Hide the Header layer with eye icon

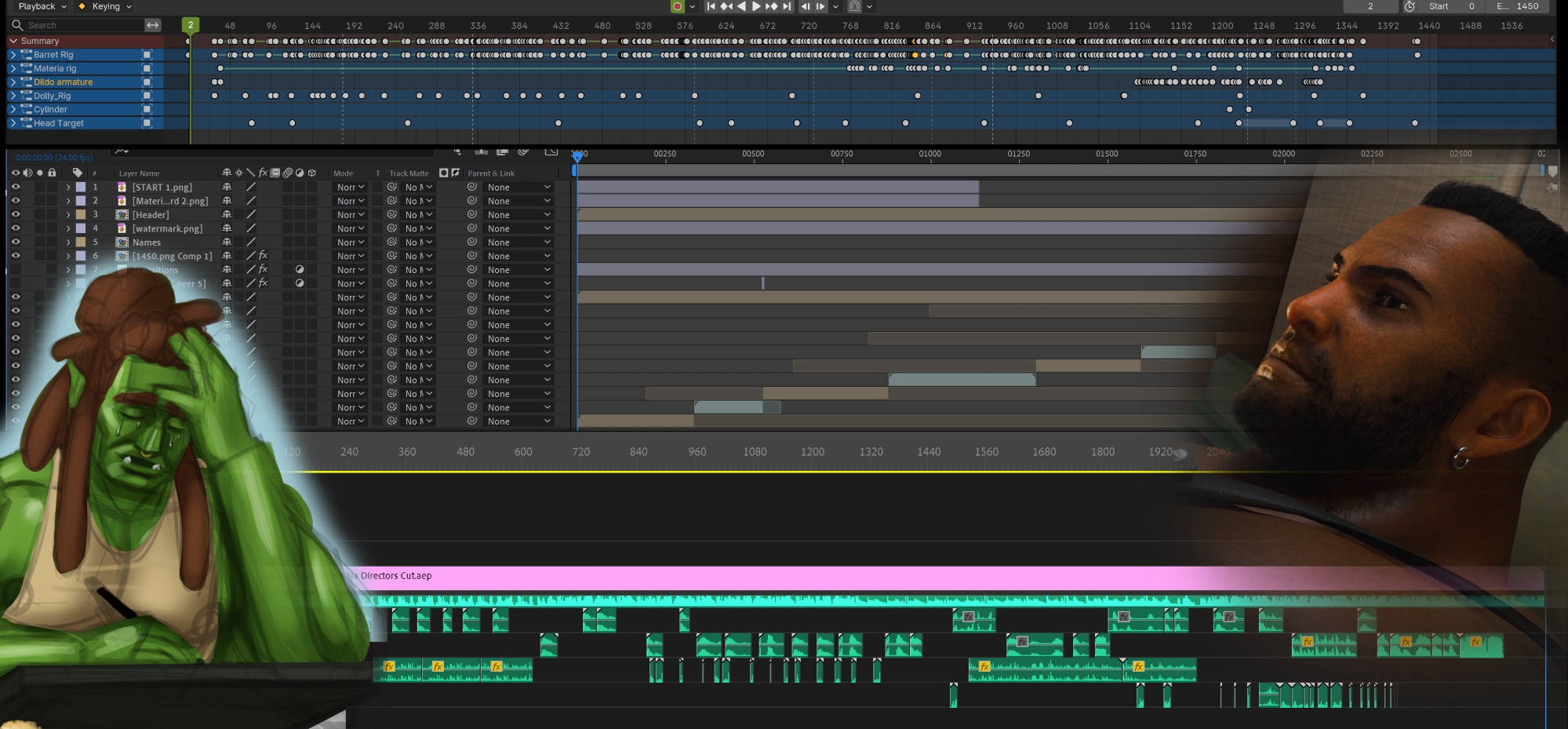pos(15,215)
